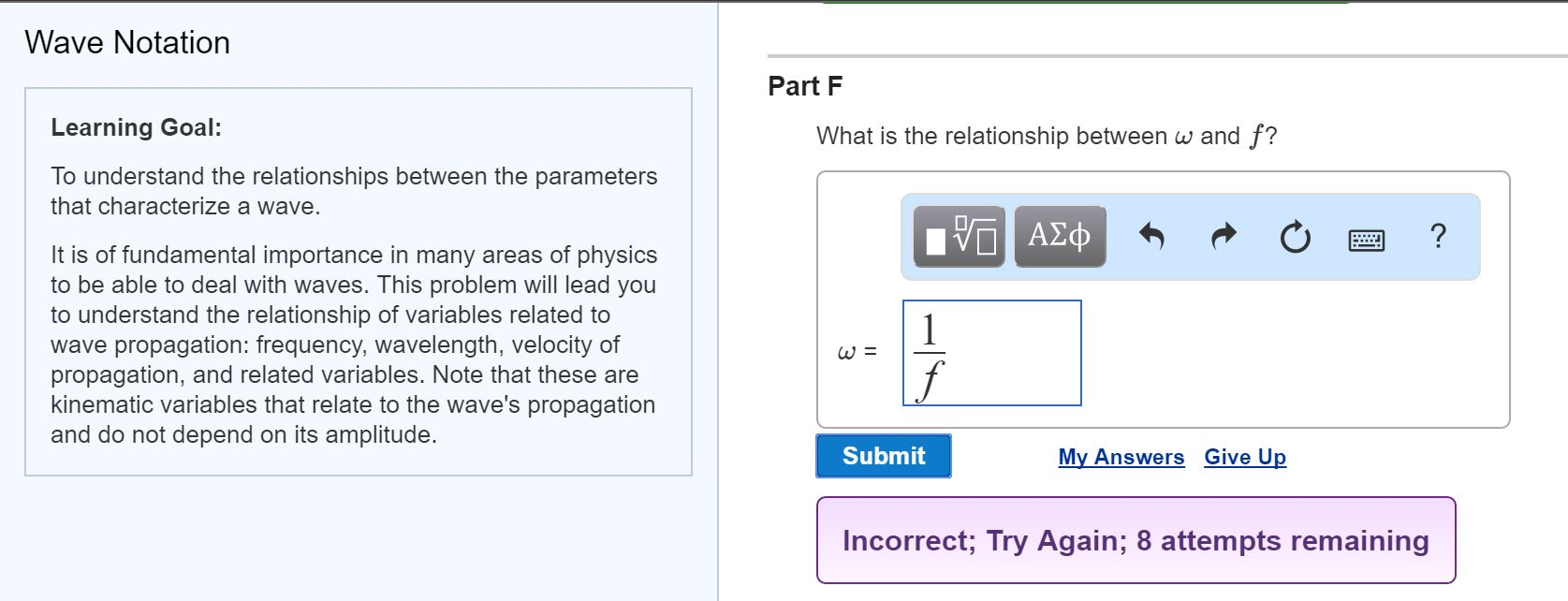Open the equation editor help

click(1437, 236)
